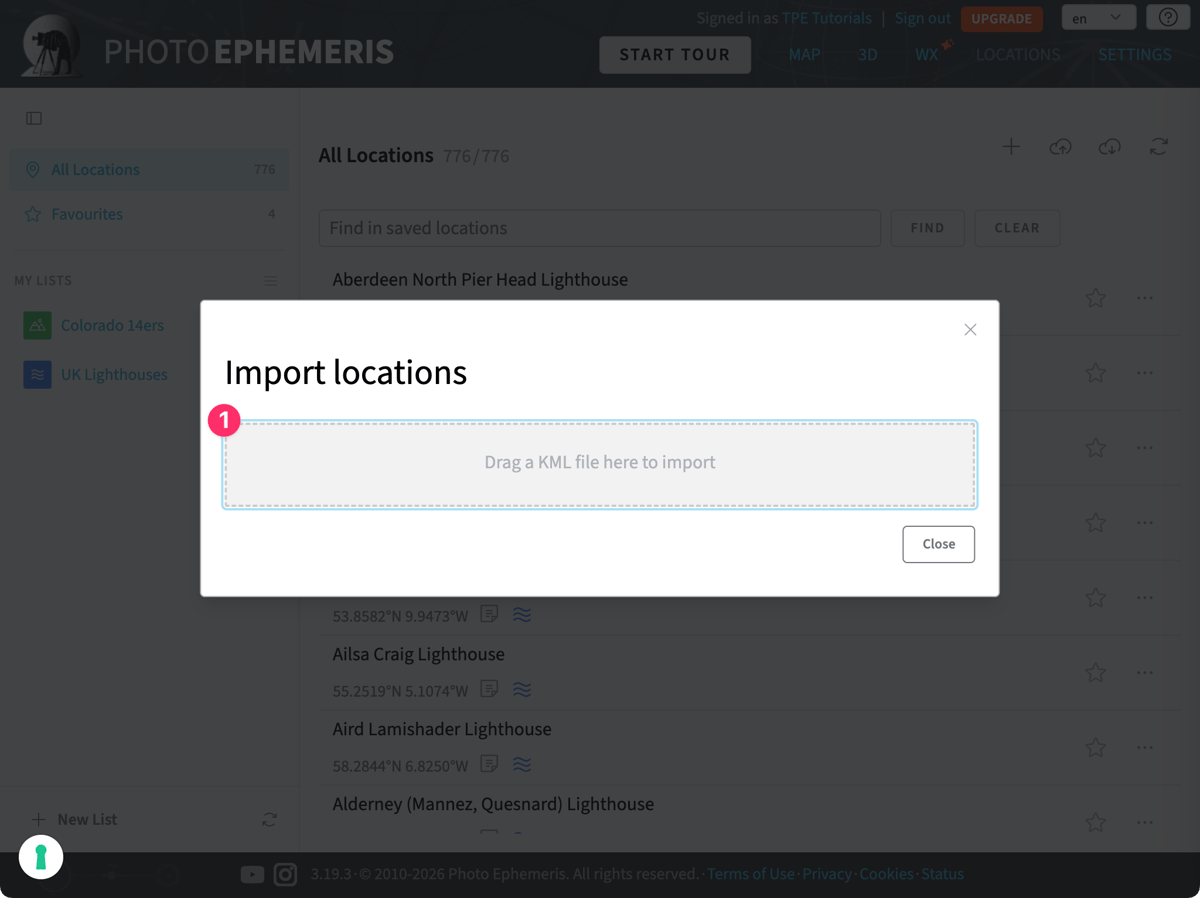Click notes icon beside 53.8582°N 9.9473°W

[x=489, y=613]
